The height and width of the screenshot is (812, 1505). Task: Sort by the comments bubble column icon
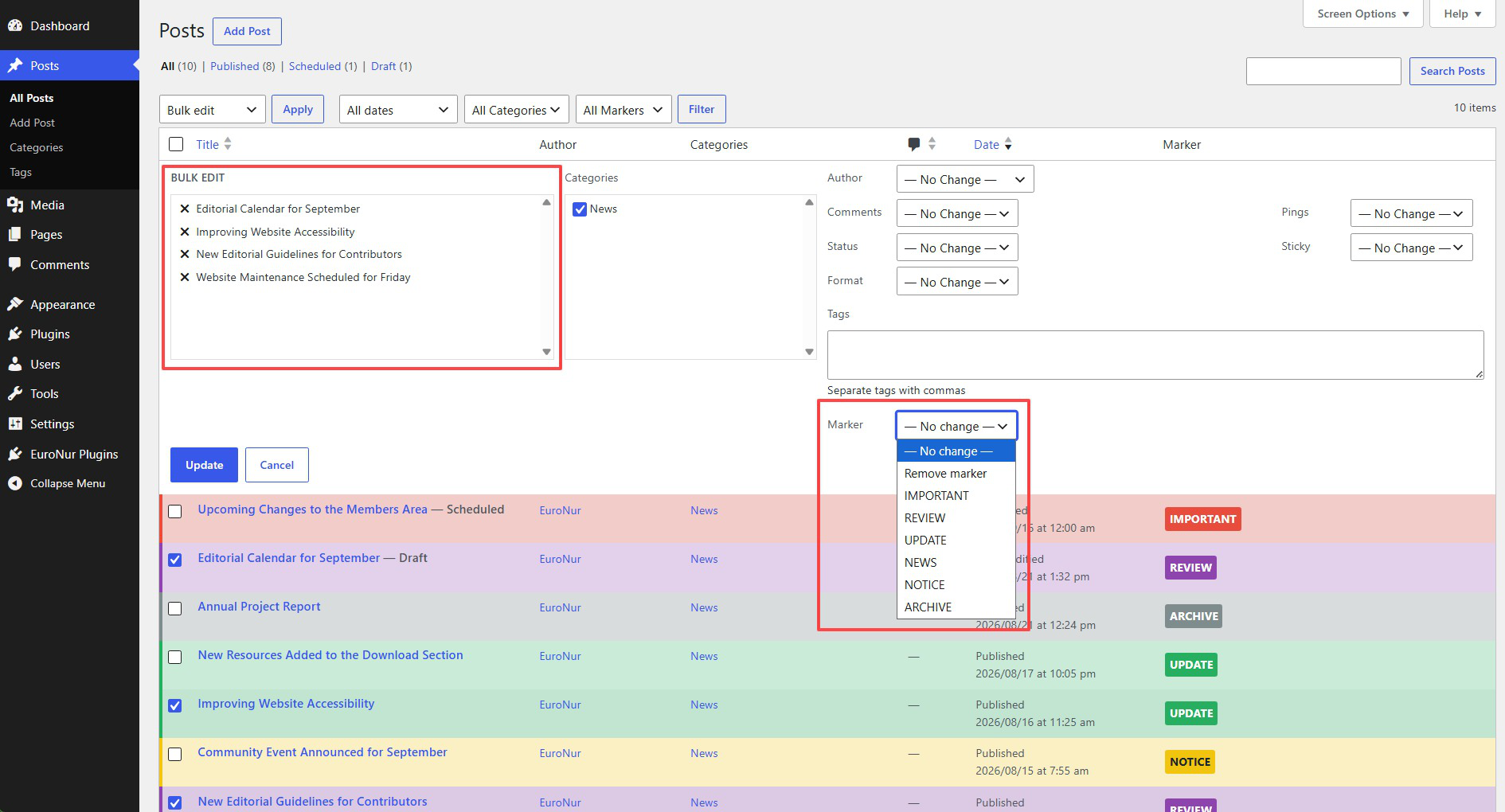[914, 144]
